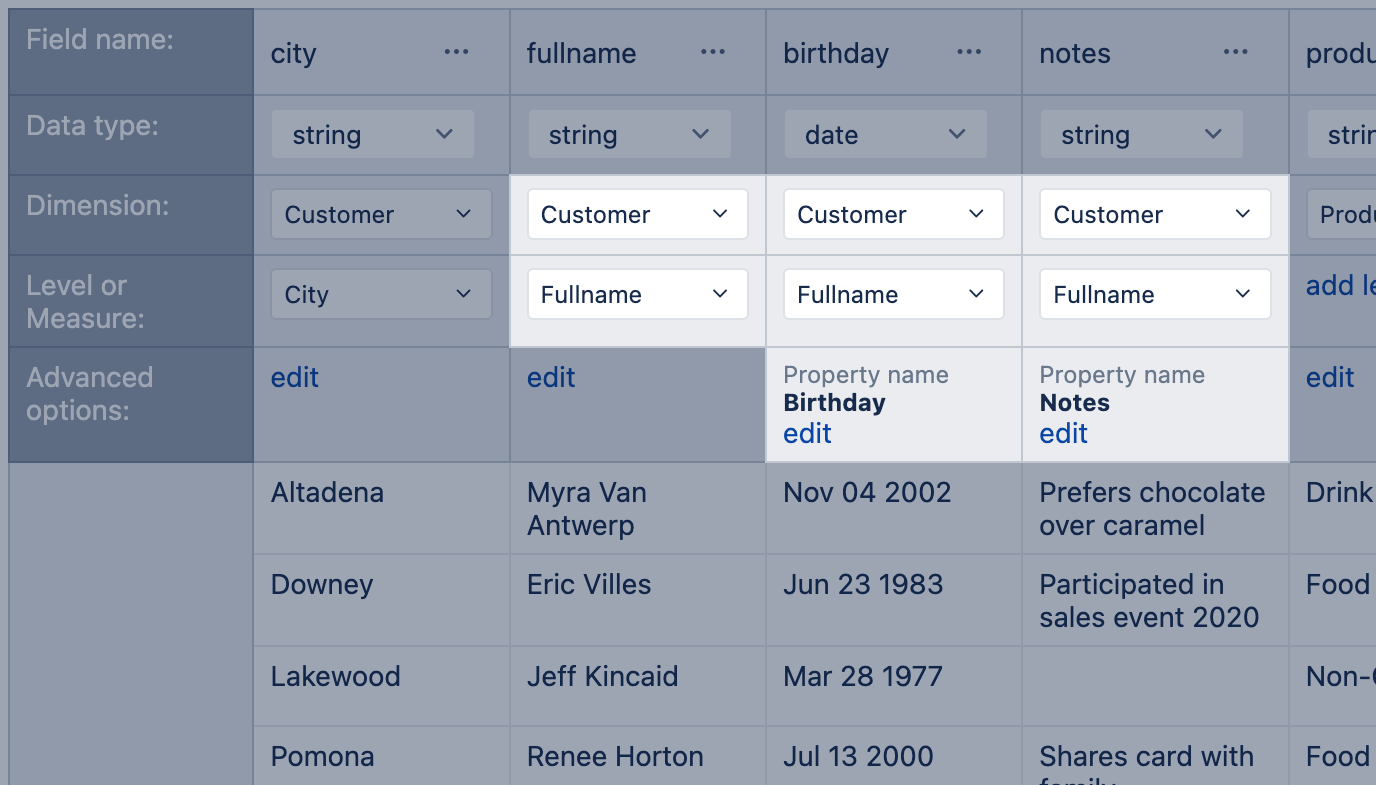Viewport: 1376px width, 785px height.
Task: Click the Myra Van Antwerp data cell
Action: [x=587, y=509]
